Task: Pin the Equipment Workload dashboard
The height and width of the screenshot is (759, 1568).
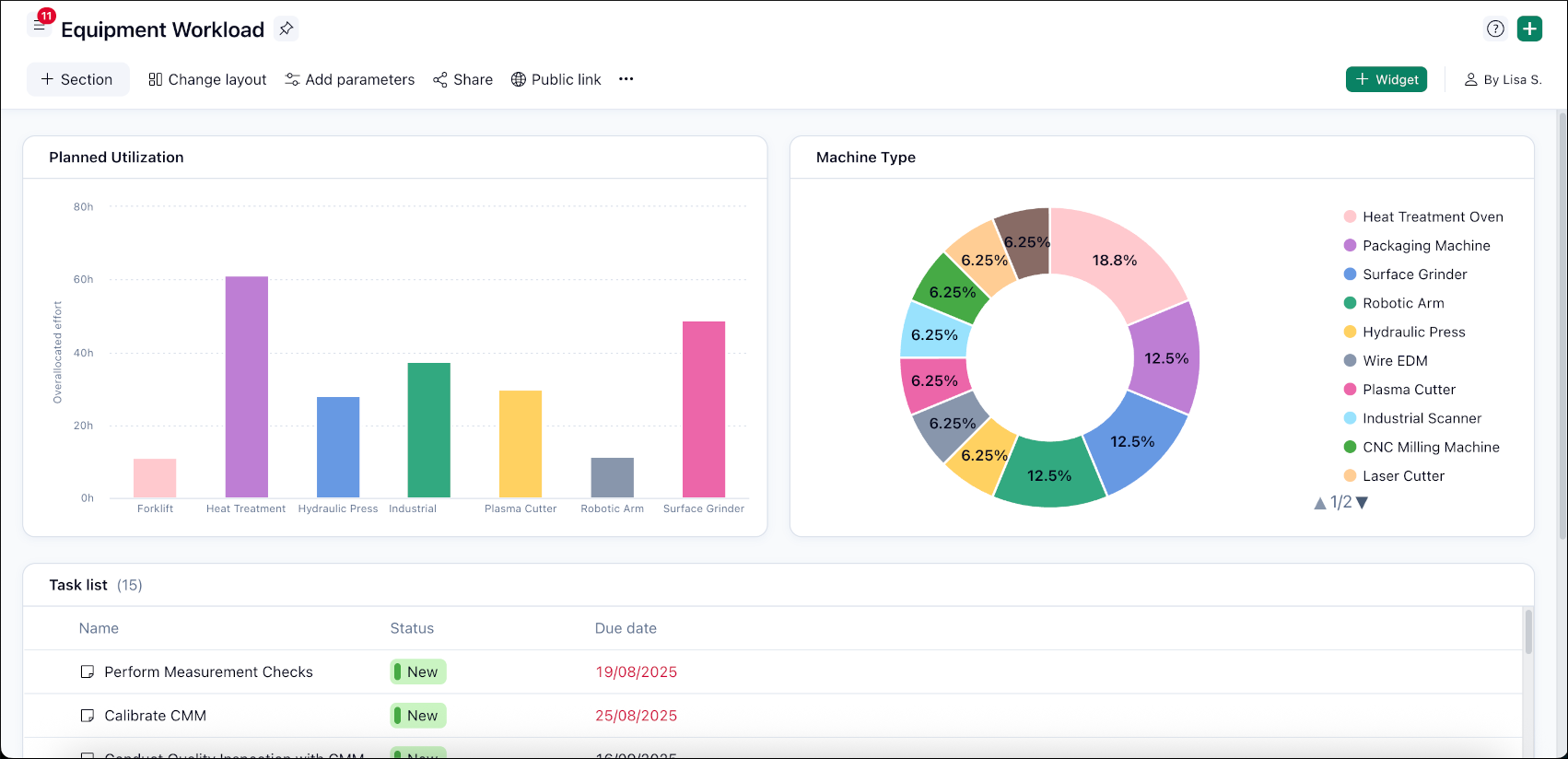Action: (x=287, y=29)
